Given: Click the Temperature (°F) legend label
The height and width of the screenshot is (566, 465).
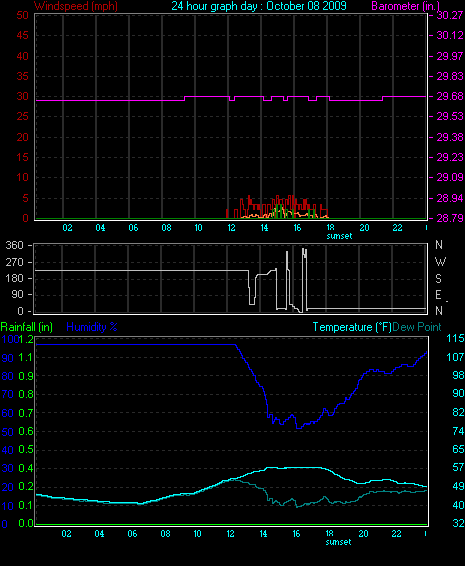Looking at the screenshot, I should (352, 327).
